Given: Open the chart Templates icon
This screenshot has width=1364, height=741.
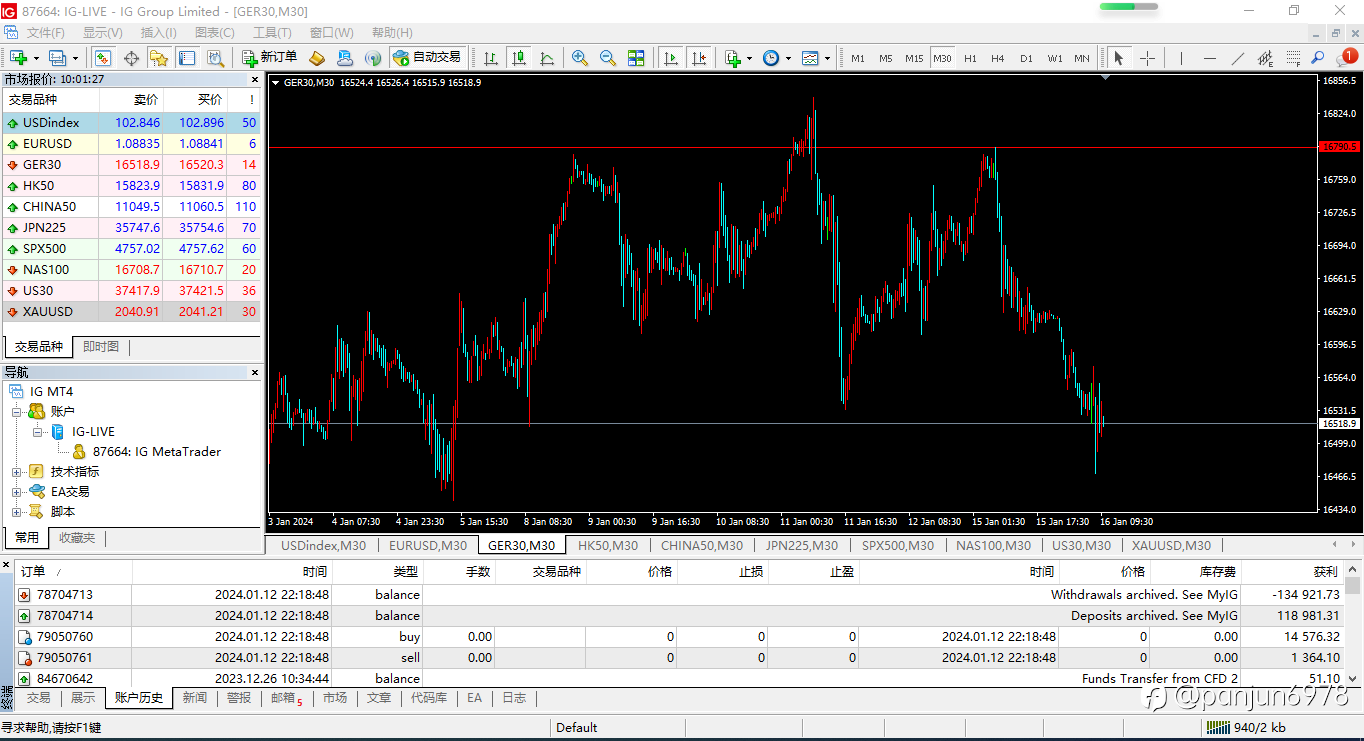Looking at the screenshot, I should (x=810, y=58).
